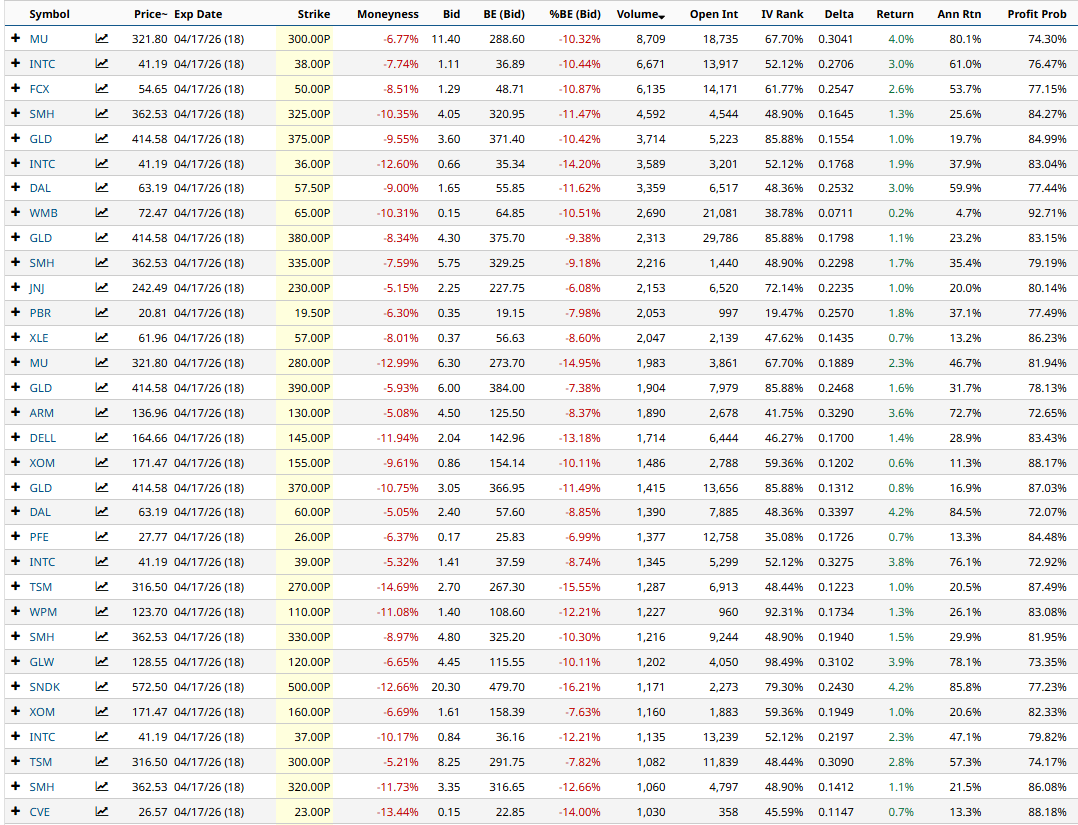
Task: Open the GLW row chart icon
Action: coord(102,662)
